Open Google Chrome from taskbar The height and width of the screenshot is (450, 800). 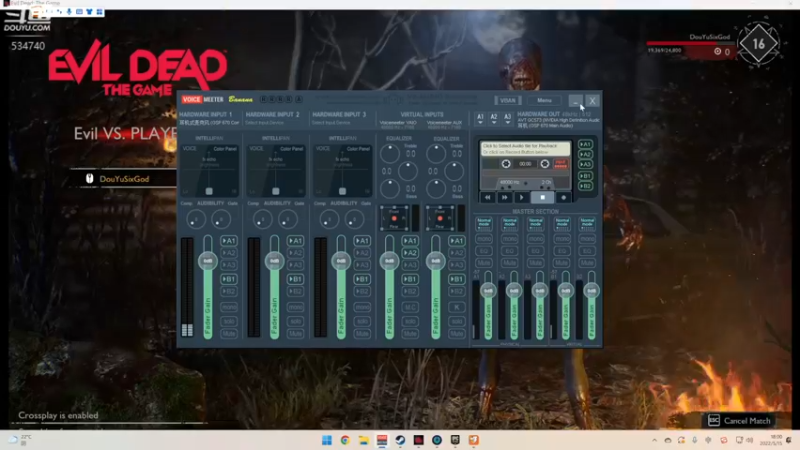pyautogui.click(x=345, y=440)
